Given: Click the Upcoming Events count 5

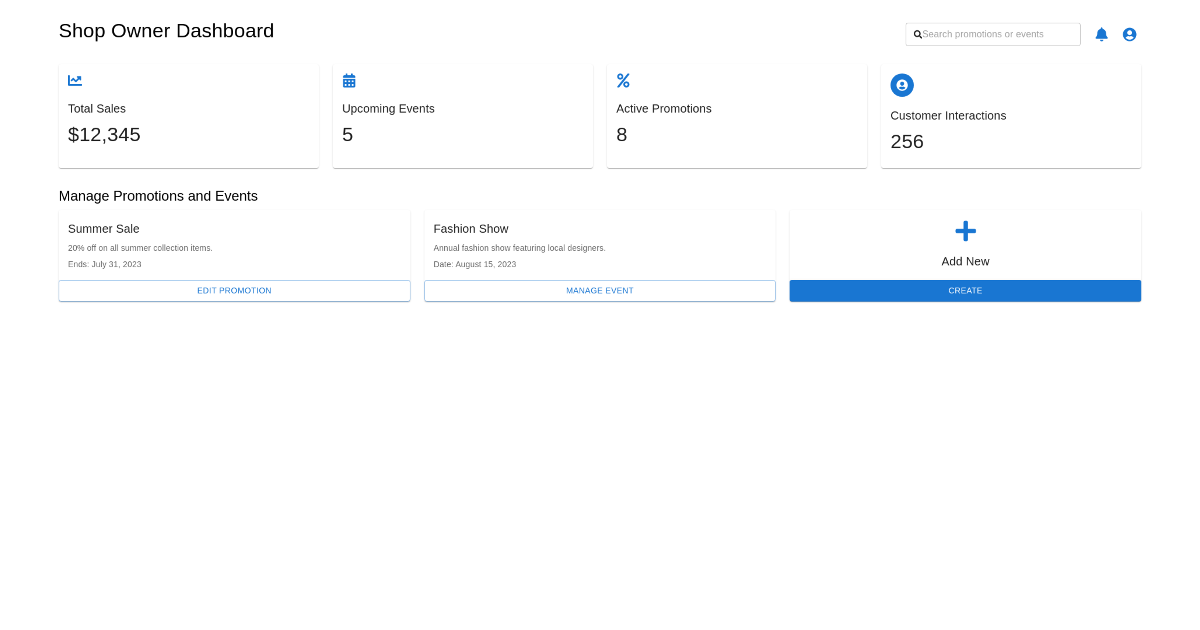Looking at the screenshot, I should pyautogui.click(x=347, y=134).
